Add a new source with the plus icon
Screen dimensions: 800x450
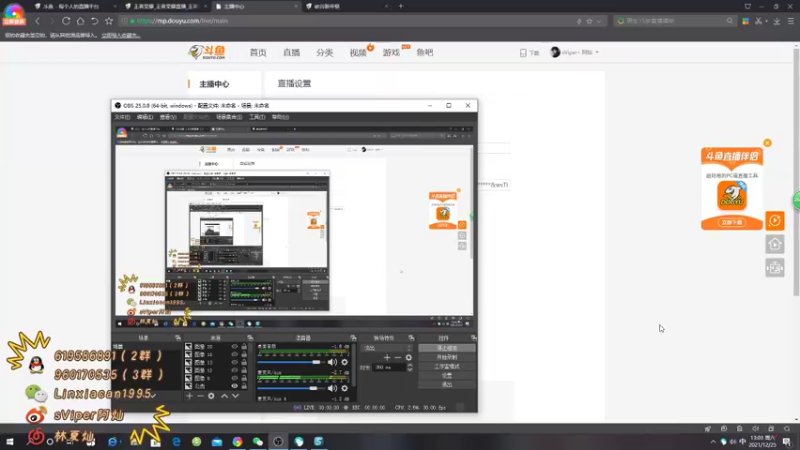[x=189, y=395]
